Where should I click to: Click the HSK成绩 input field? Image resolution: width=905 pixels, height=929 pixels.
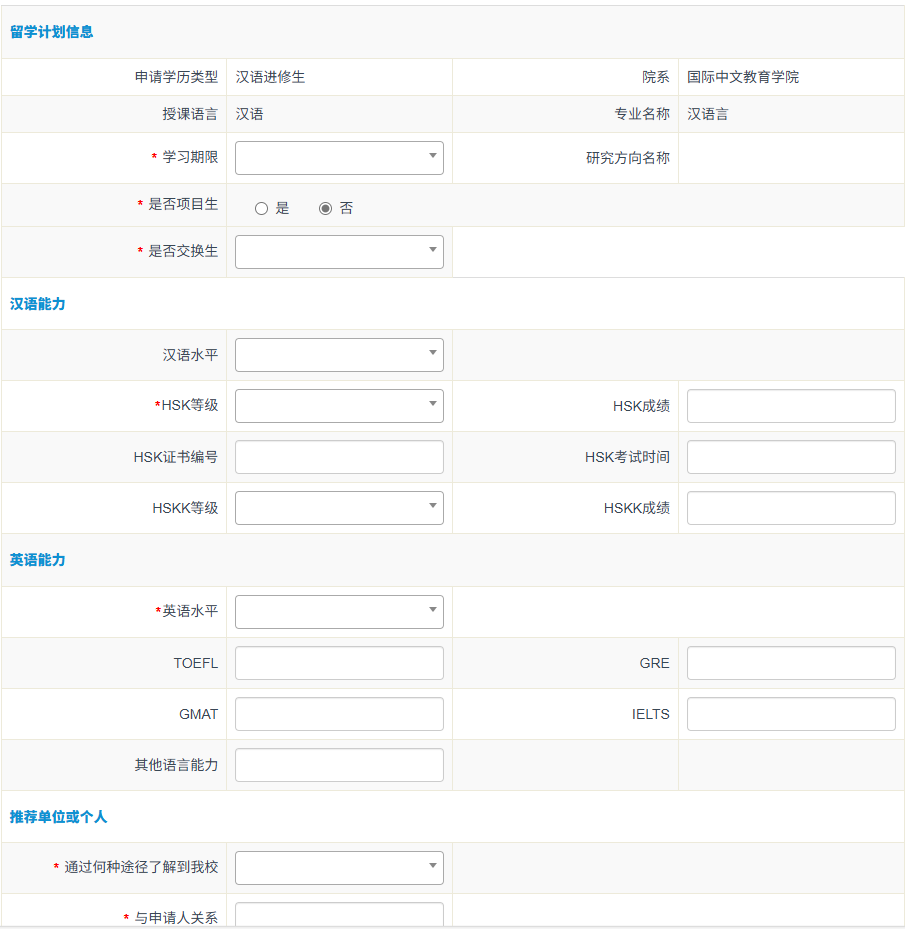[x=790, y=406]
